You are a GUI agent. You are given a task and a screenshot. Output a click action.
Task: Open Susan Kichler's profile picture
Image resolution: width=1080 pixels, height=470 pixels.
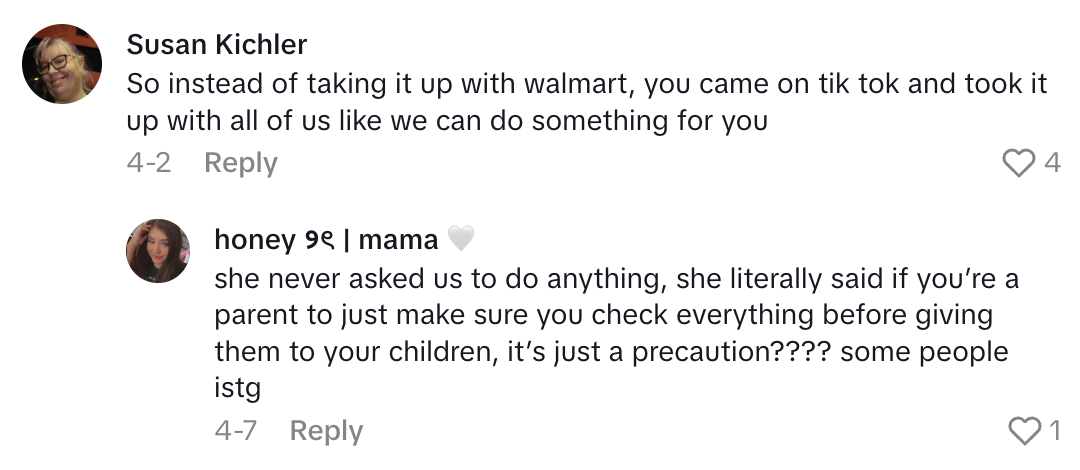[62, 64]
